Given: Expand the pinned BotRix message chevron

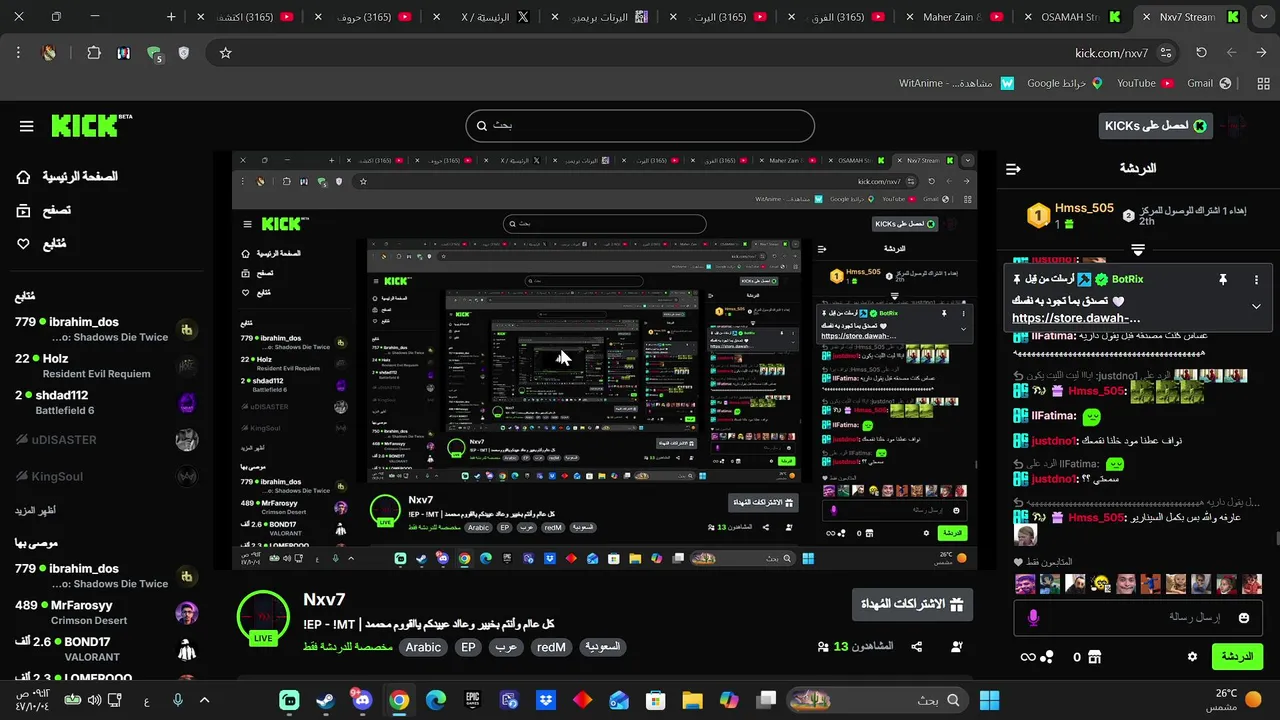Looking at the screenshot, I should coord(1256,307).
